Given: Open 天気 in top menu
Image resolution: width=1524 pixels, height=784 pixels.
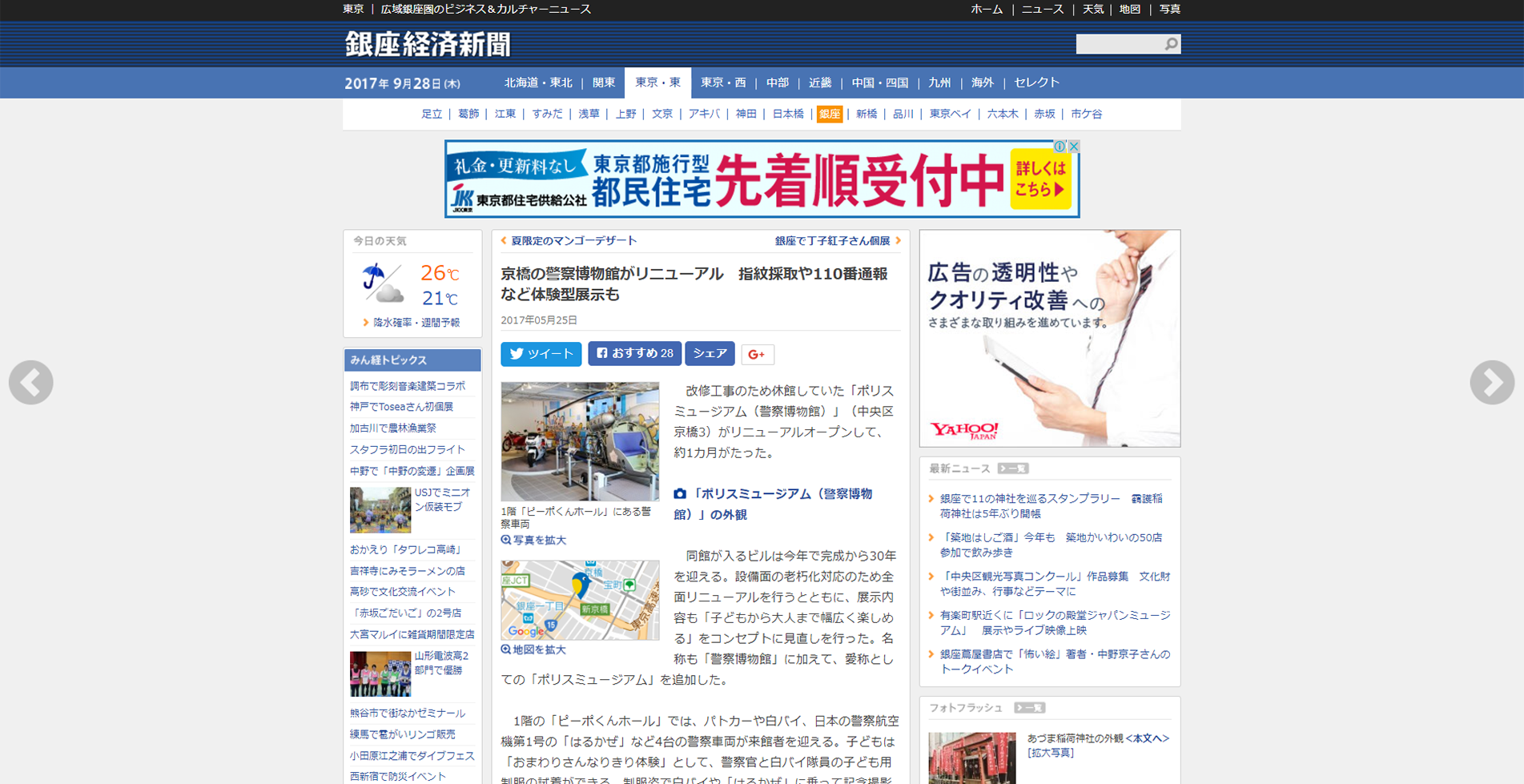Looking at the screenshot, I should pyautogui.click(x=1093, y=10).
